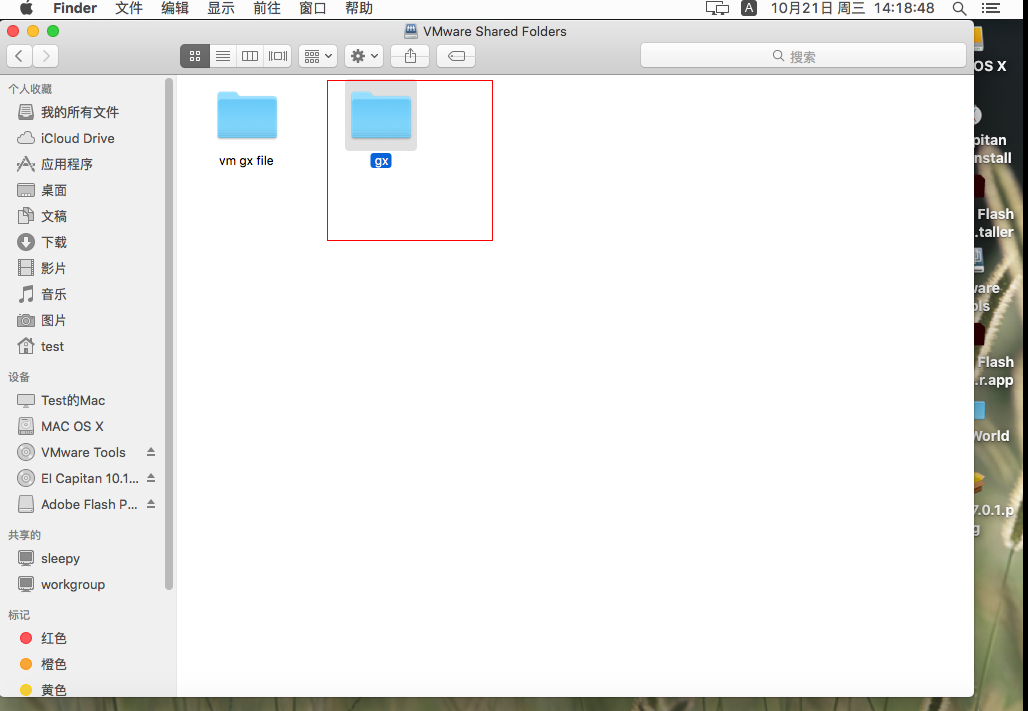Open the Finder menu

[x=75, y=9]
